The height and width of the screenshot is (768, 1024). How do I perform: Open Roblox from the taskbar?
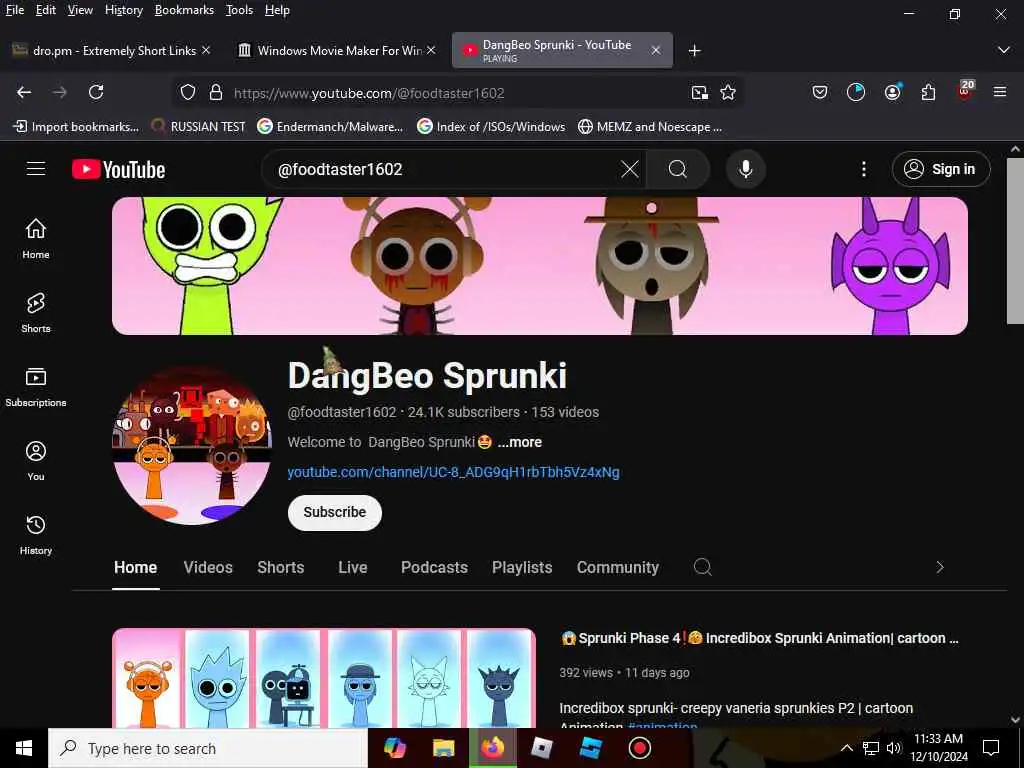pyautogui.click(x=541, y=748)
